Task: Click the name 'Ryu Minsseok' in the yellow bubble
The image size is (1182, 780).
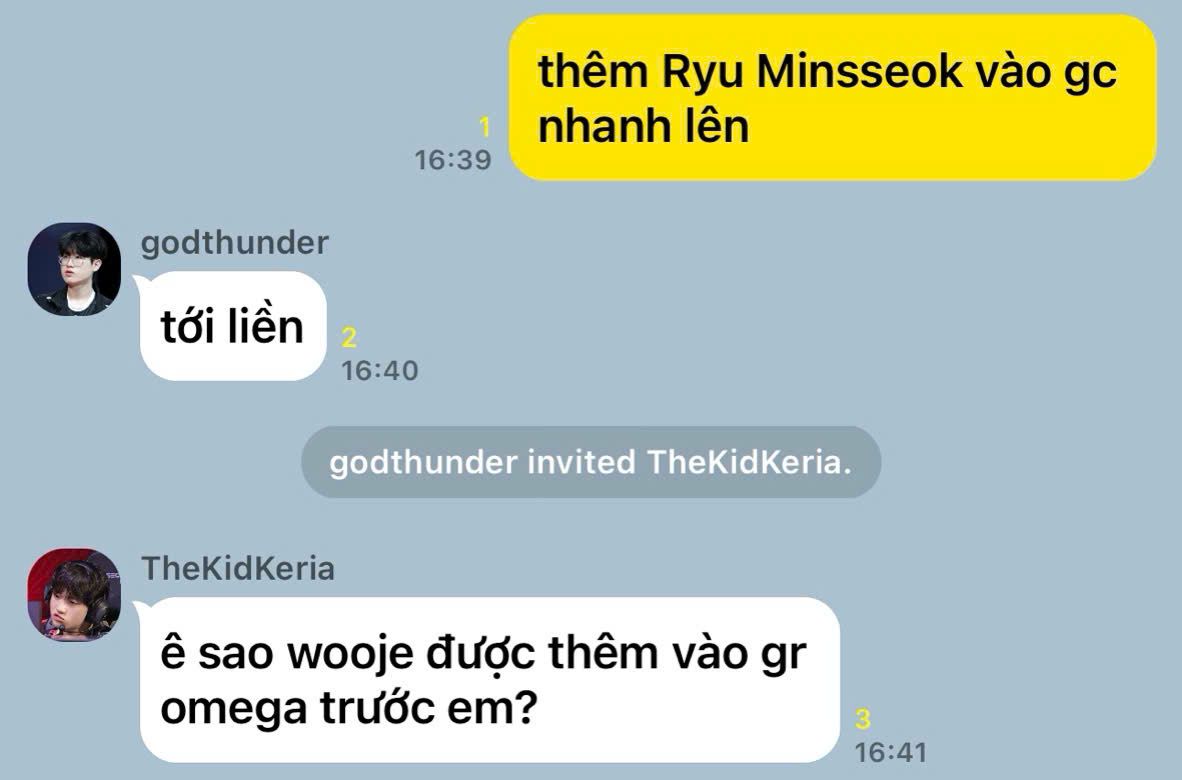Action: (813, 72)
